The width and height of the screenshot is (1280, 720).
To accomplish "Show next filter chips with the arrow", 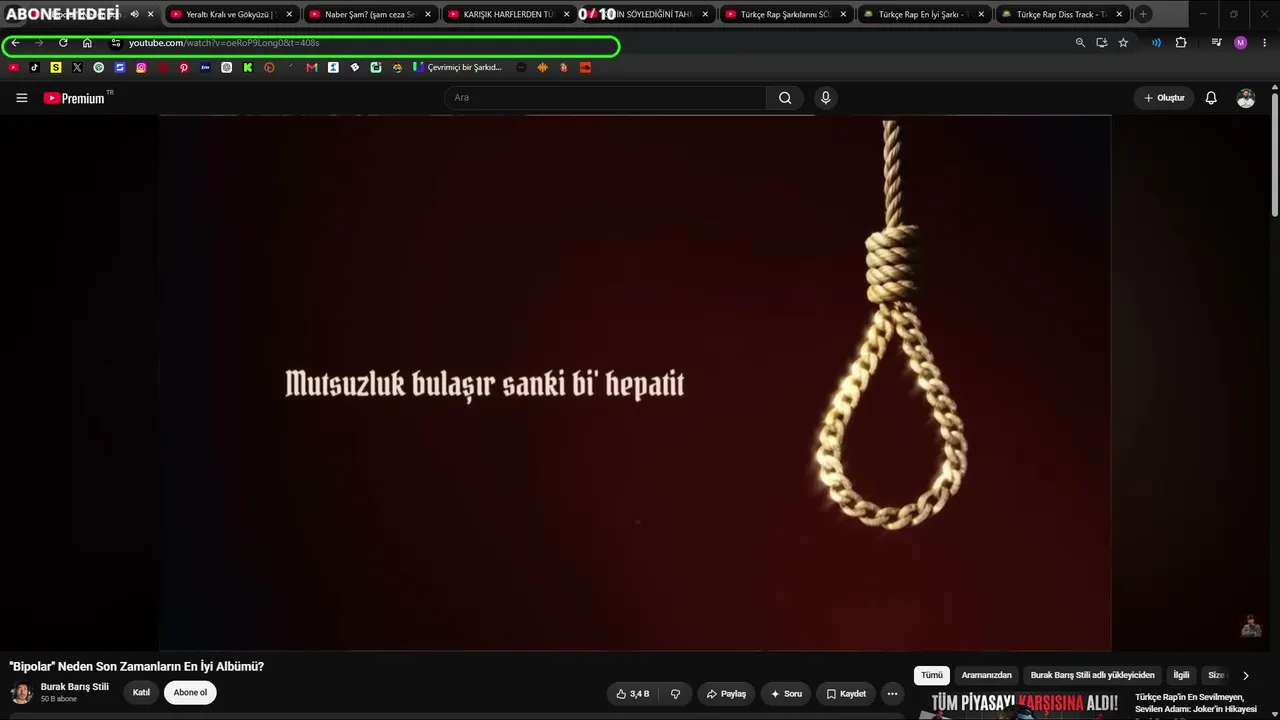I will [1245, 676].
